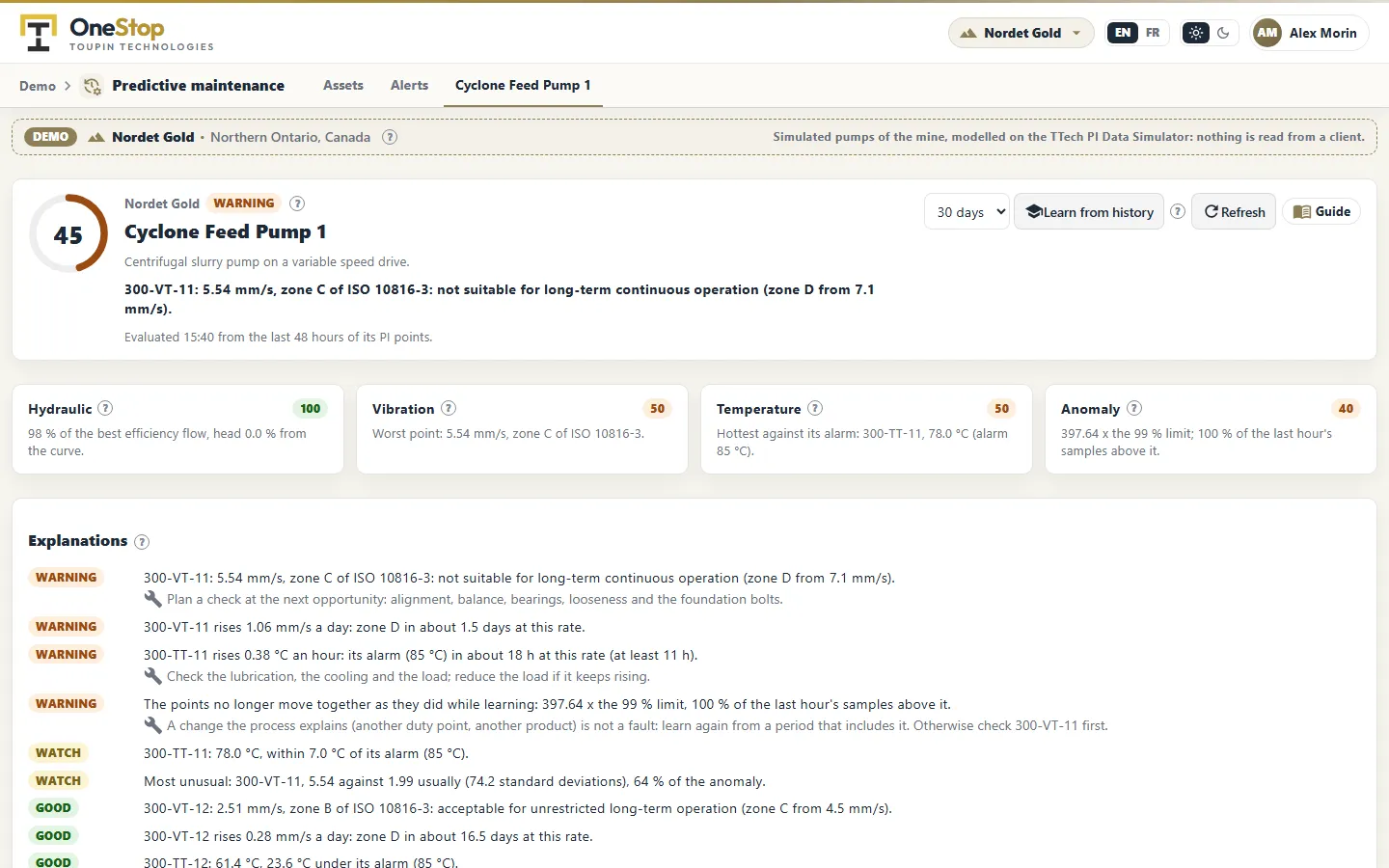
Task: Click the DEMO badge
Action: (50, 137)
